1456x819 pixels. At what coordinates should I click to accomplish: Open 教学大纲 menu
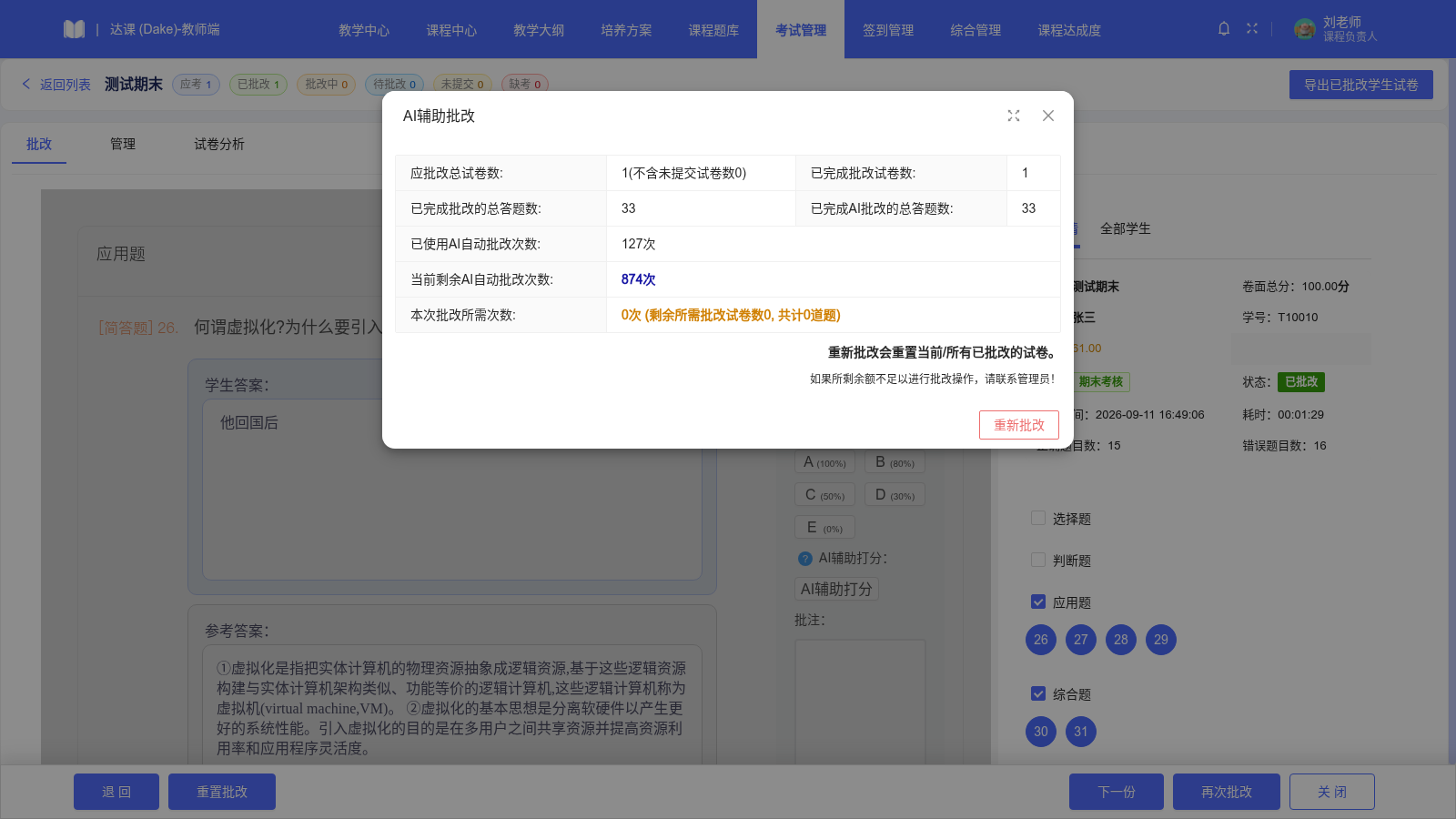point(539,30)
